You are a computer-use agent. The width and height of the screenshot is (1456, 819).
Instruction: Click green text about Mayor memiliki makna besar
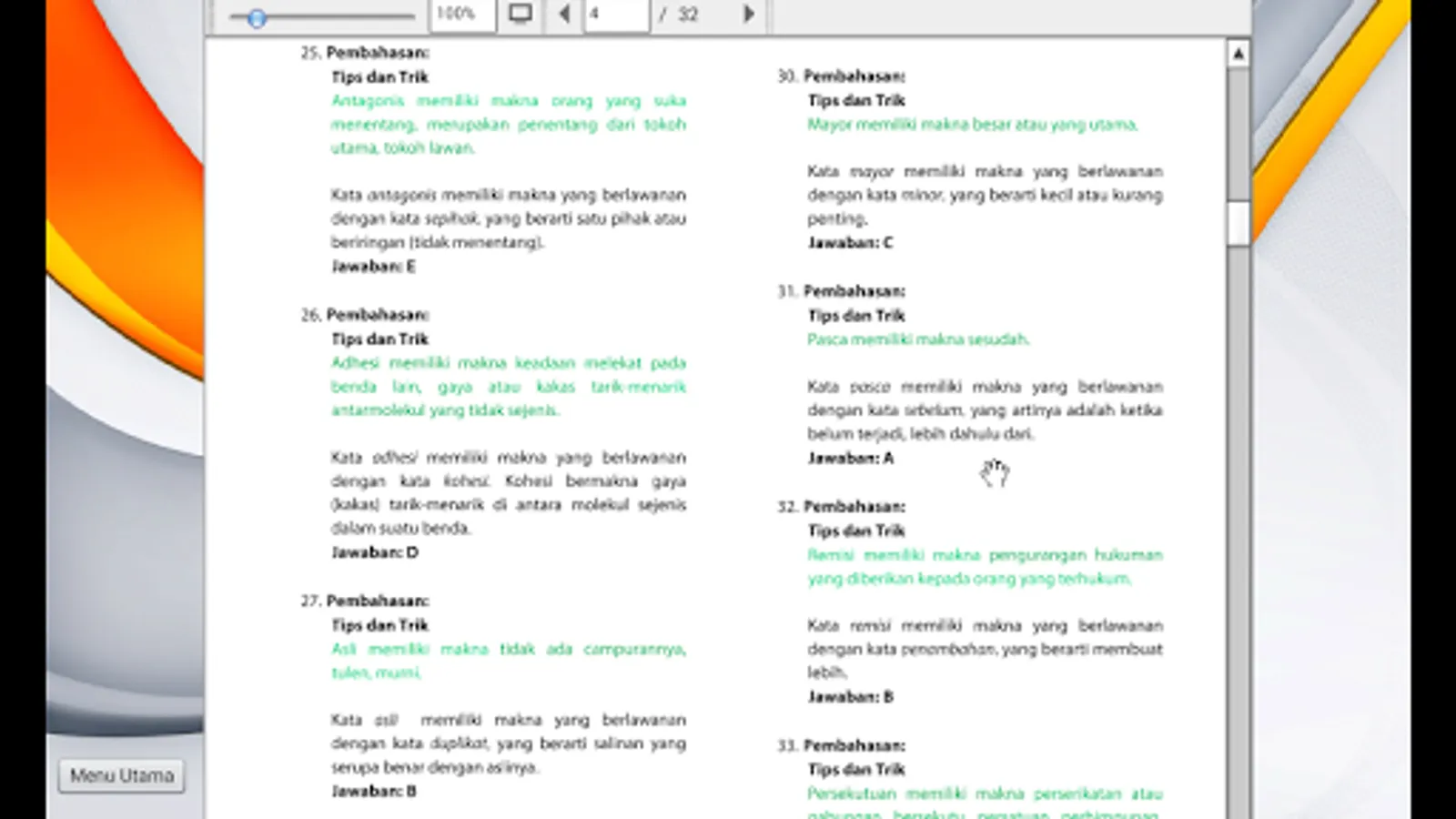[973, 125]
